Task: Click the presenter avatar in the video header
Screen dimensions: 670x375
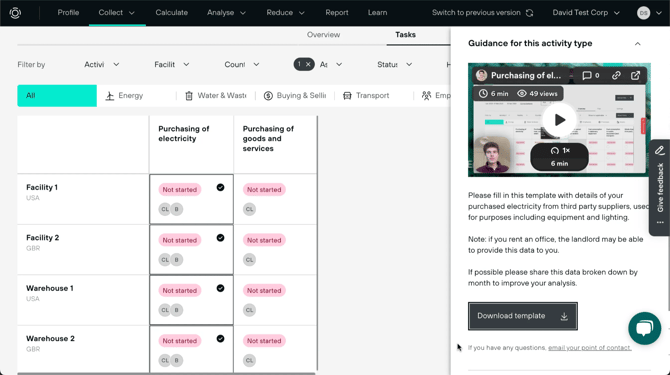Action: pyautogui.click(x=482, y=76)
